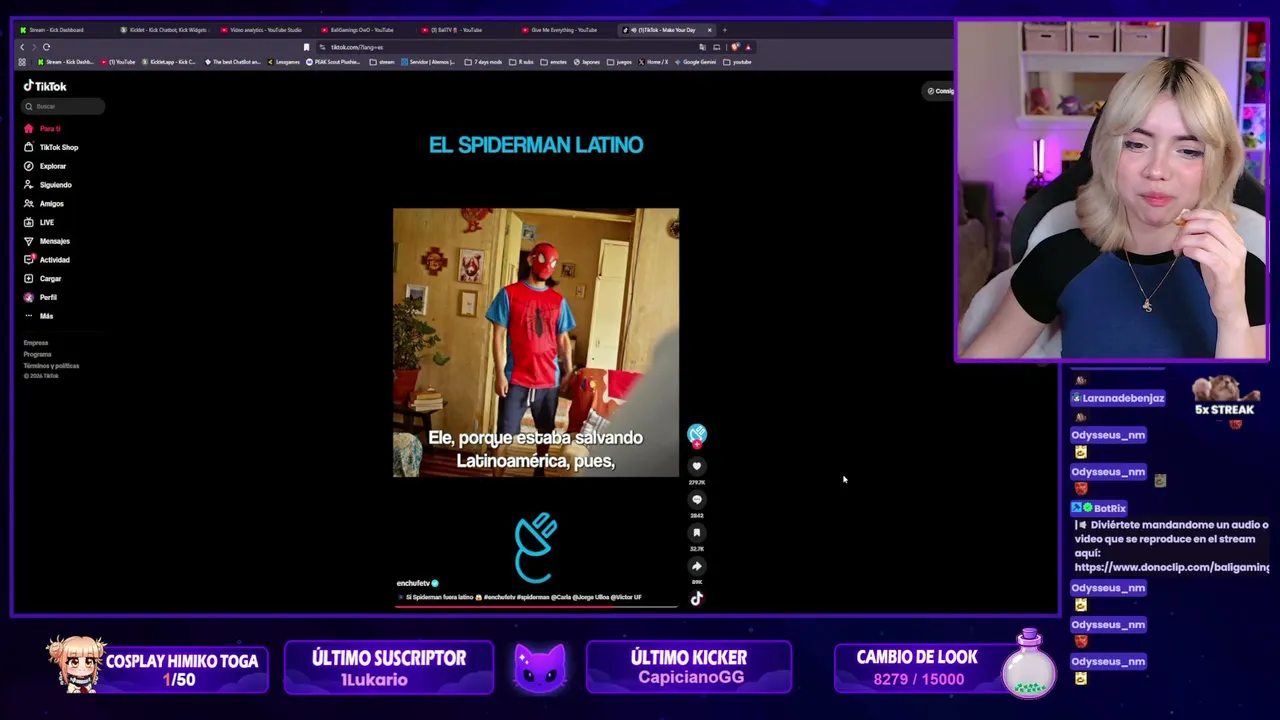The height and width of the screenshot is (720, 1280).
Task: Open the Amigos section
Action: pos(52,204)
